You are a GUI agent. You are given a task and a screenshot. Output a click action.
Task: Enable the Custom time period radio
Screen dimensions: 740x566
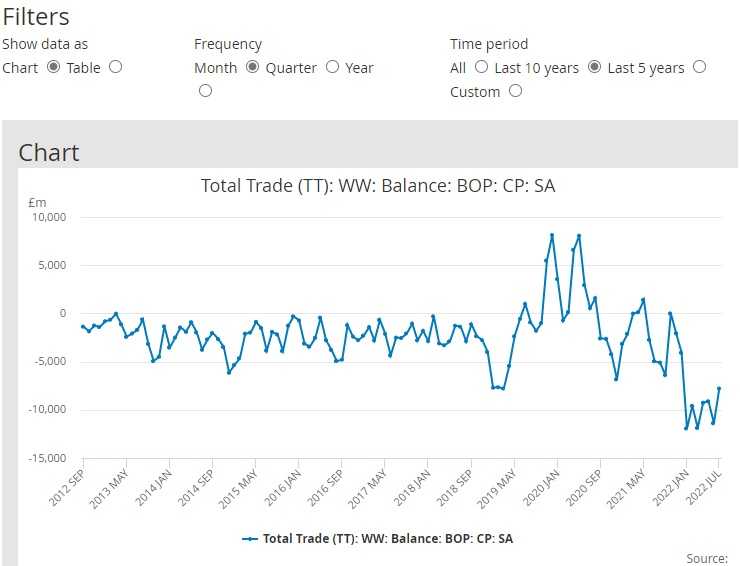click(515, 91)
